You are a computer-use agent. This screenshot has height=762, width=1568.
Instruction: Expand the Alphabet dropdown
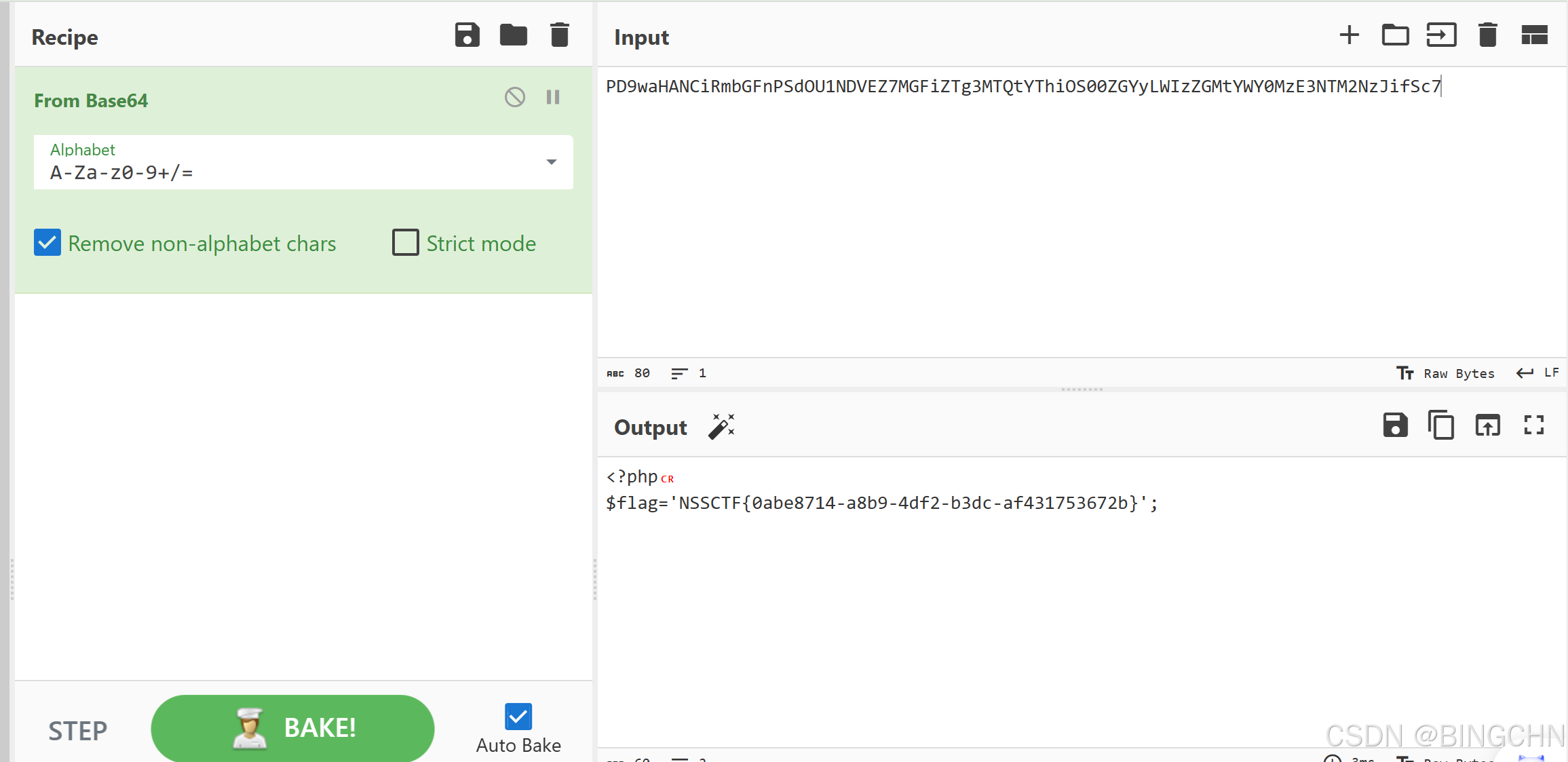(551, 162)
